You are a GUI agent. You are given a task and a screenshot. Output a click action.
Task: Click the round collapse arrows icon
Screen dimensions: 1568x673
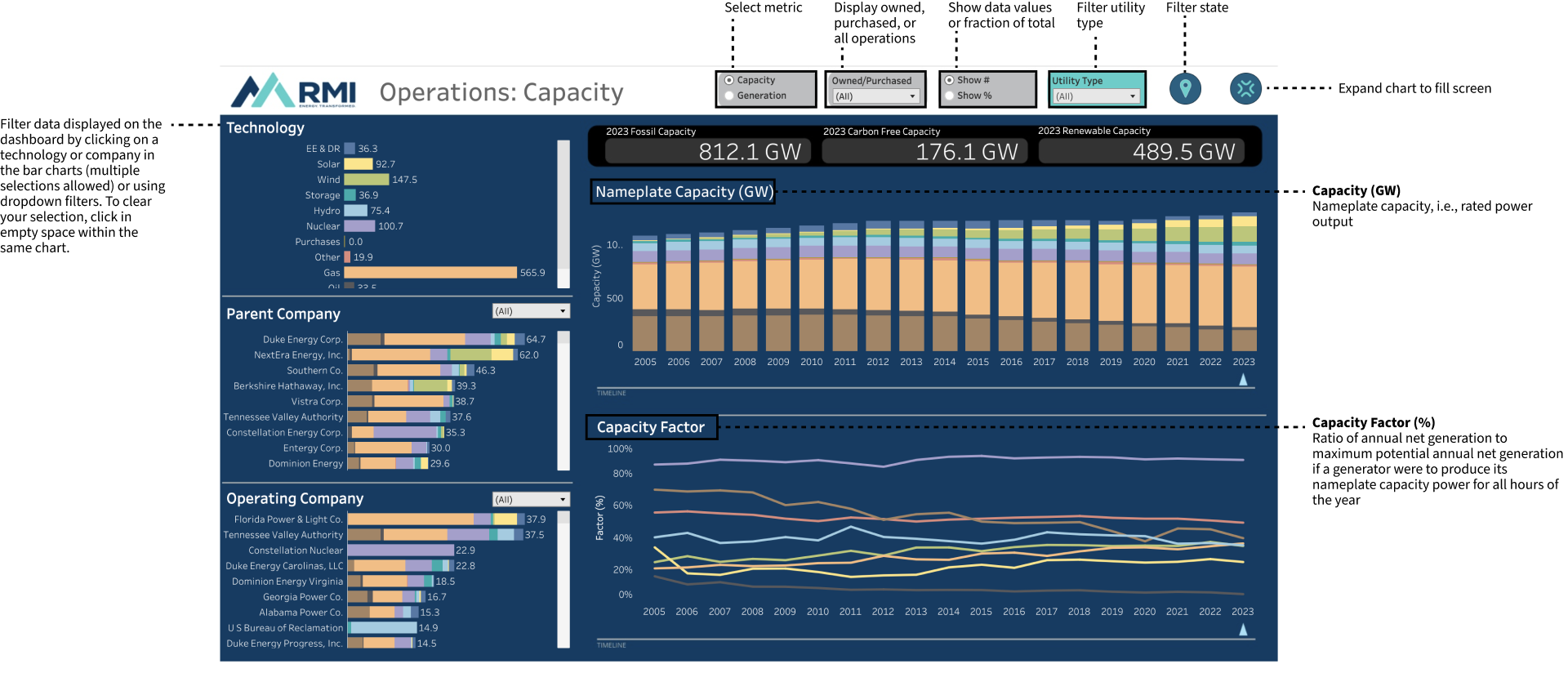tap(1245, 88)
